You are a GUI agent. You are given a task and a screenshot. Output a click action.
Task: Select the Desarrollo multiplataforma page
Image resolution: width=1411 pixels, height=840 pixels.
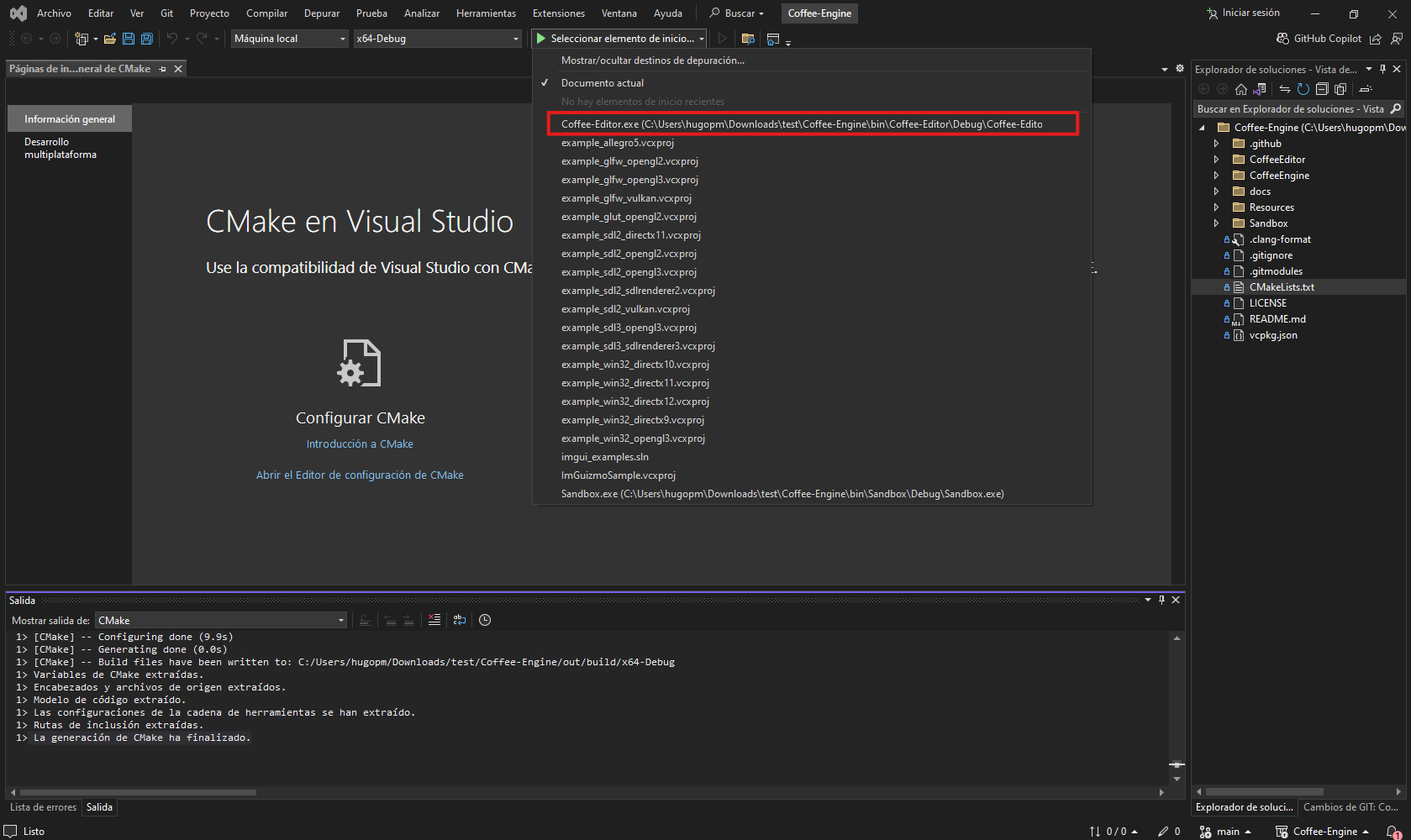pyautogui.click(x=69, y=149)
